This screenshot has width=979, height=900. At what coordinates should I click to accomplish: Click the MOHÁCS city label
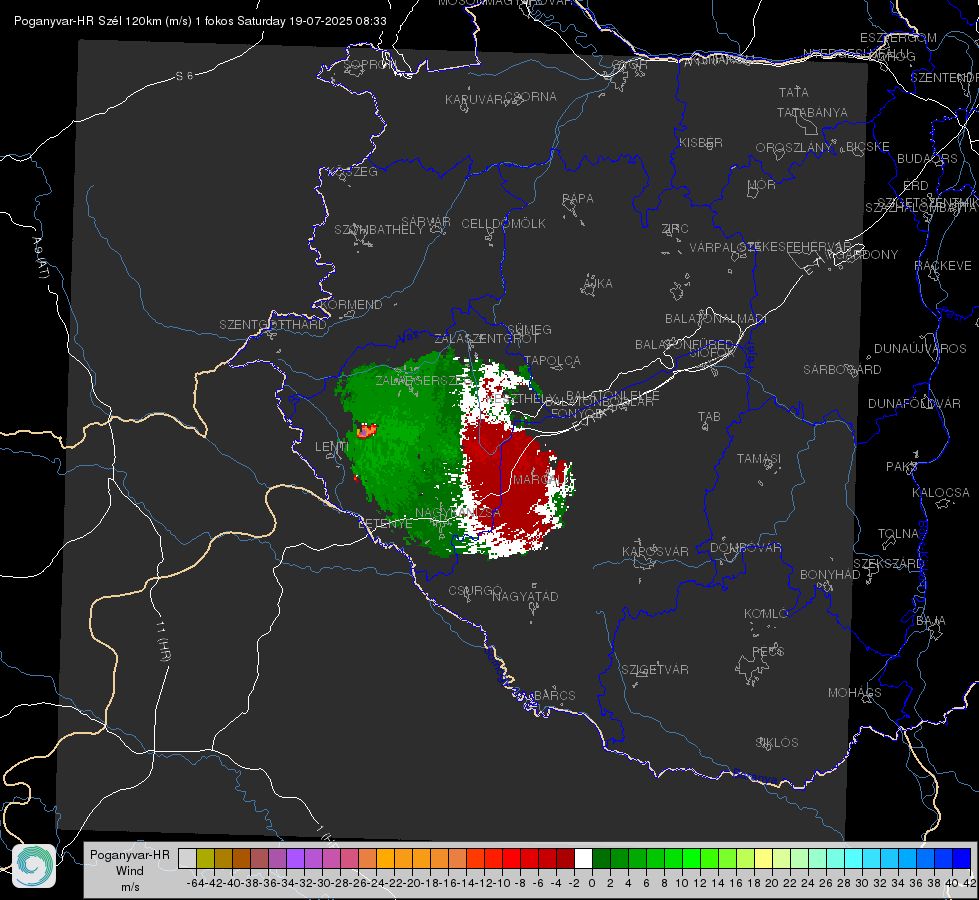(x=854, y=693)
